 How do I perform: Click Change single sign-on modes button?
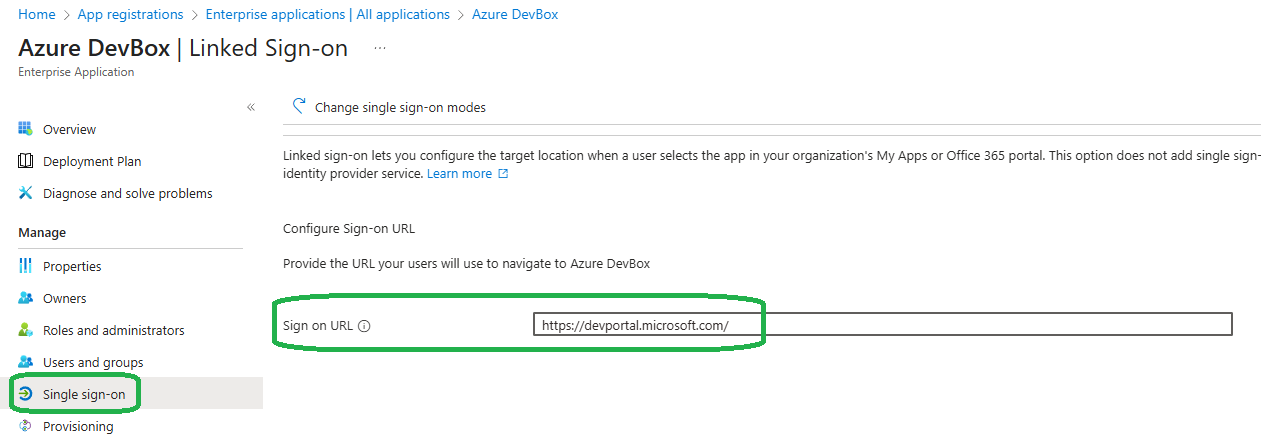[400, 107]
